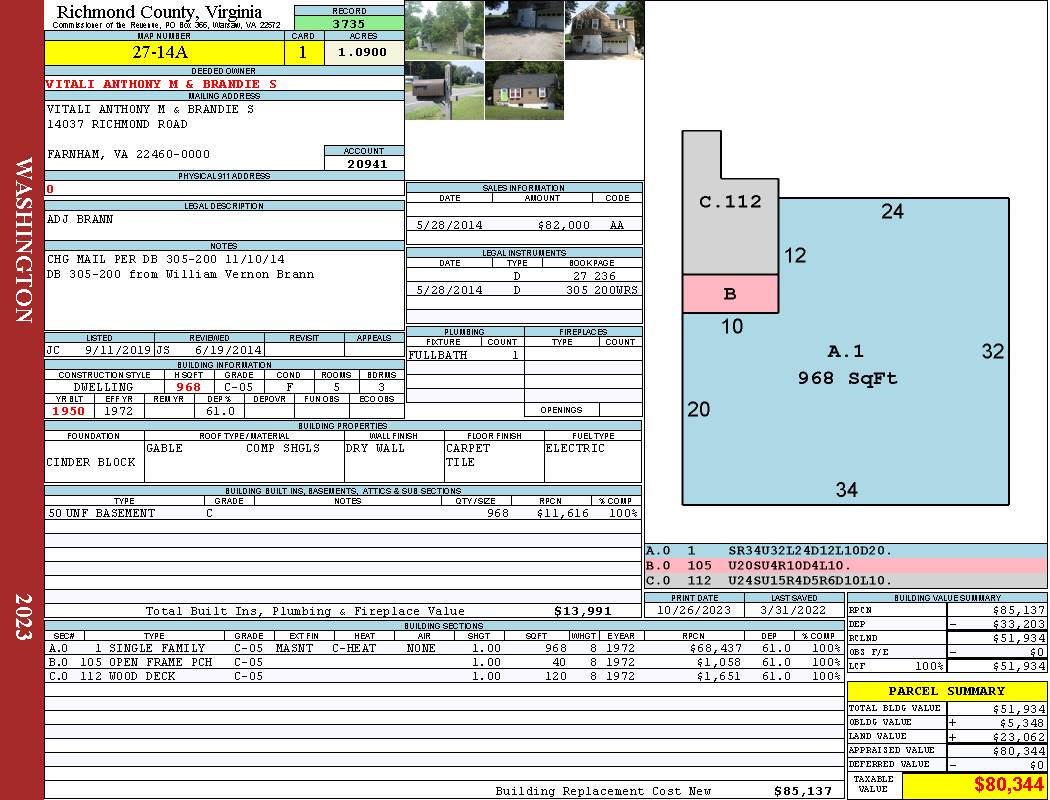Select the acres value 1.0900
The height and width of the screenshot is (800, 1050).
point(364,52)
